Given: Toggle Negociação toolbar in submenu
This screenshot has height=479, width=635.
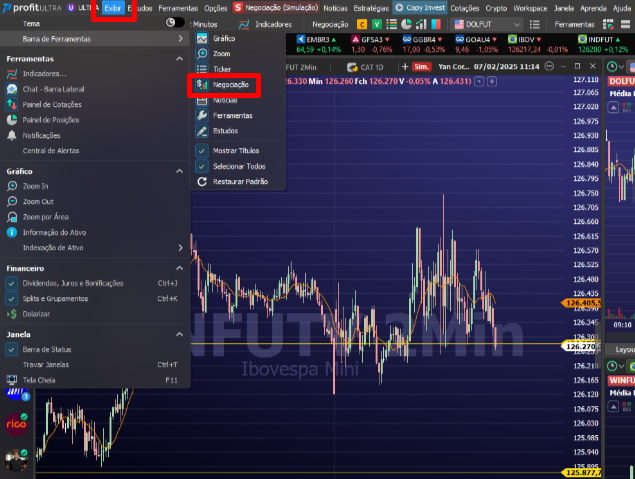Looking at the screenshot, I should [230, 85].
